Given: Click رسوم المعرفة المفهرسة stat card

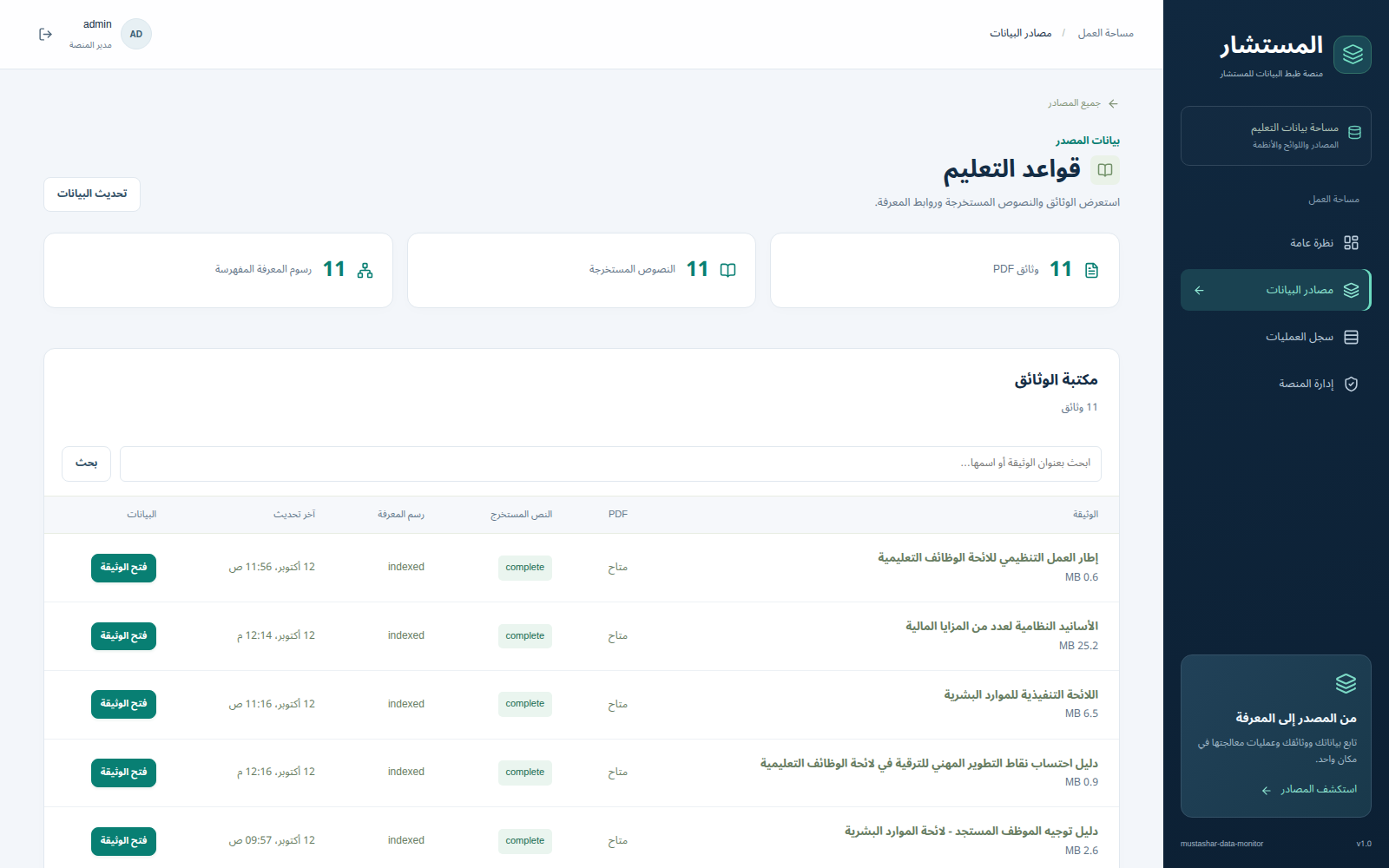Looking at the screenshot, I should point(218,270).
